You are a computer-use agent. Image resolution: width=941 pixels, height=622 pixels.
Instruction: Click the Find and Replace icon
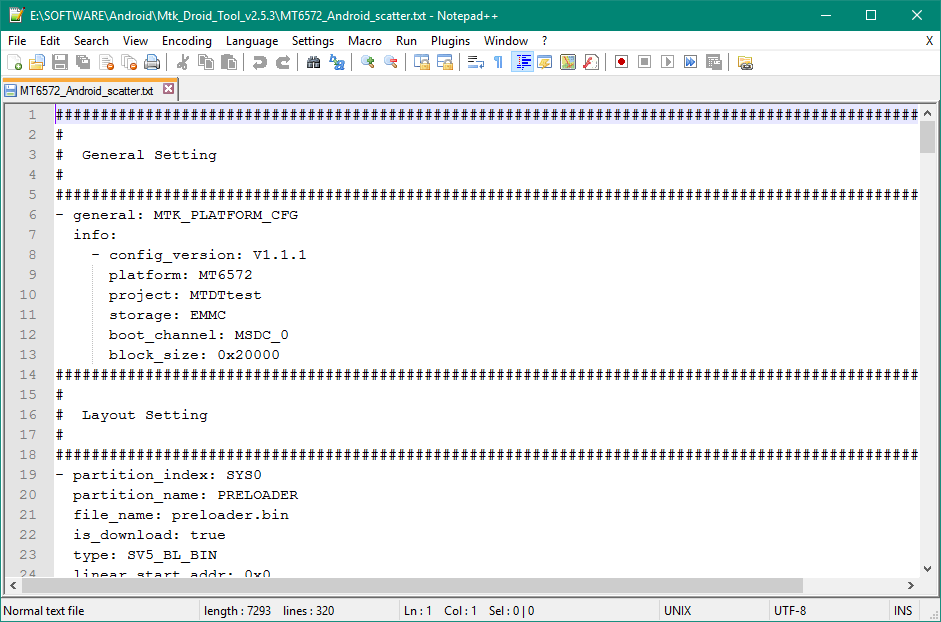(x=337, y=62)
